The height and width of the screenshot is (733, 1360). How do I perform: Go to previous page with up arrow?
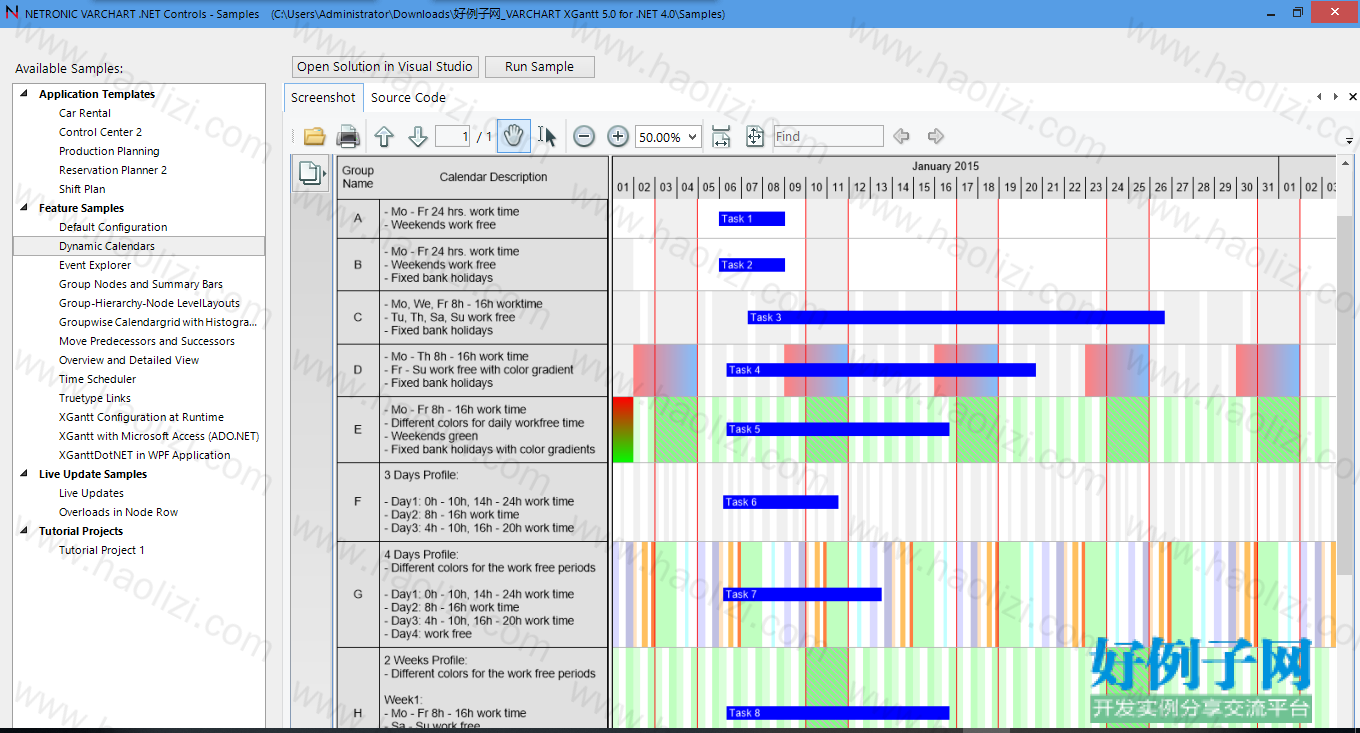(x=384, y=136)
